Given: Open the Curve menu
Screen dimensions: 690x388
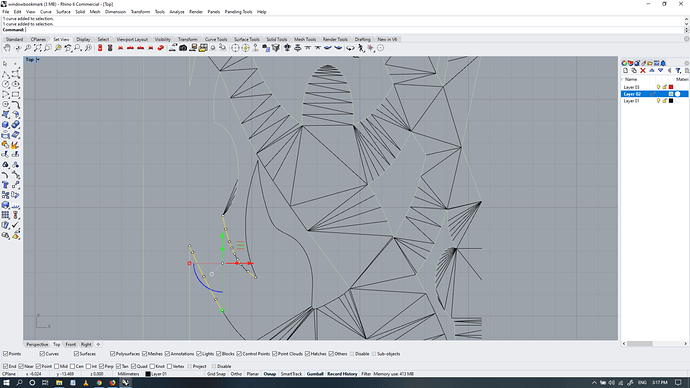Looking at the screenshot, I should (x=46, y=12).
